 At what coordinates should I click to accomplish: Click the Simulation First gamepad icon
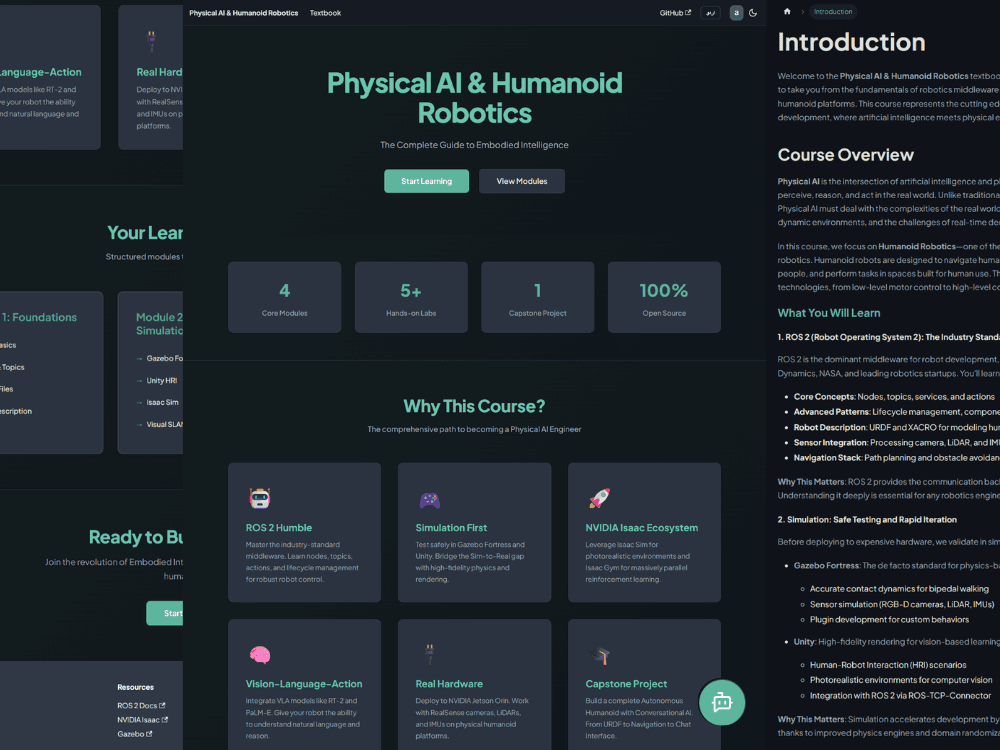click(429, 499)
